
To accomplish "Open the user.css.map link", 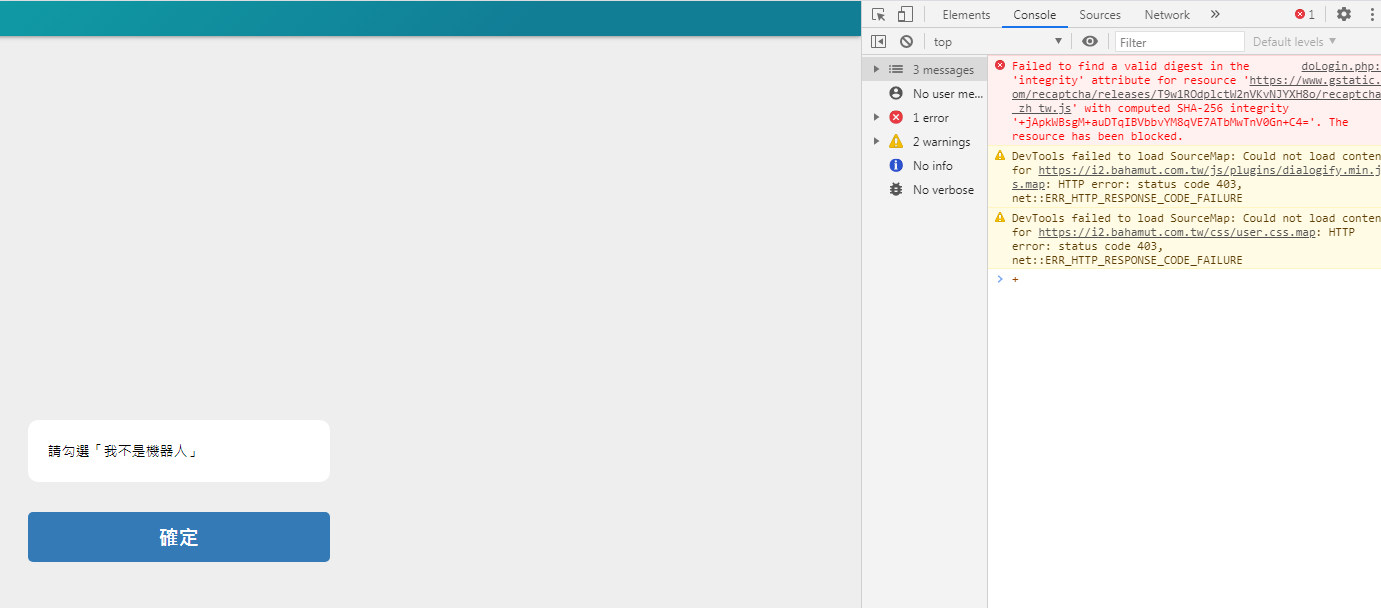I will pyautogui.click(x=1176, y=232).
